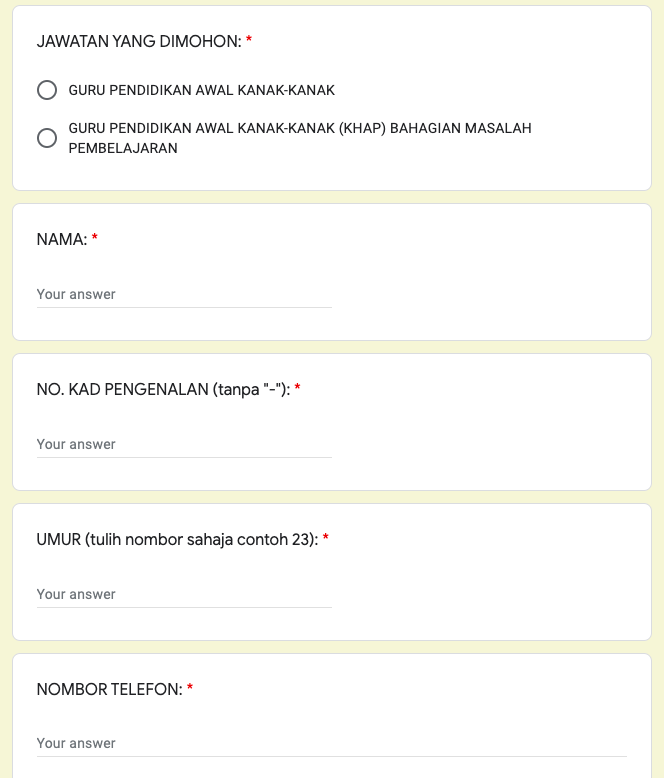Click the required asterisk next to NAMA

tap(95, 240)
